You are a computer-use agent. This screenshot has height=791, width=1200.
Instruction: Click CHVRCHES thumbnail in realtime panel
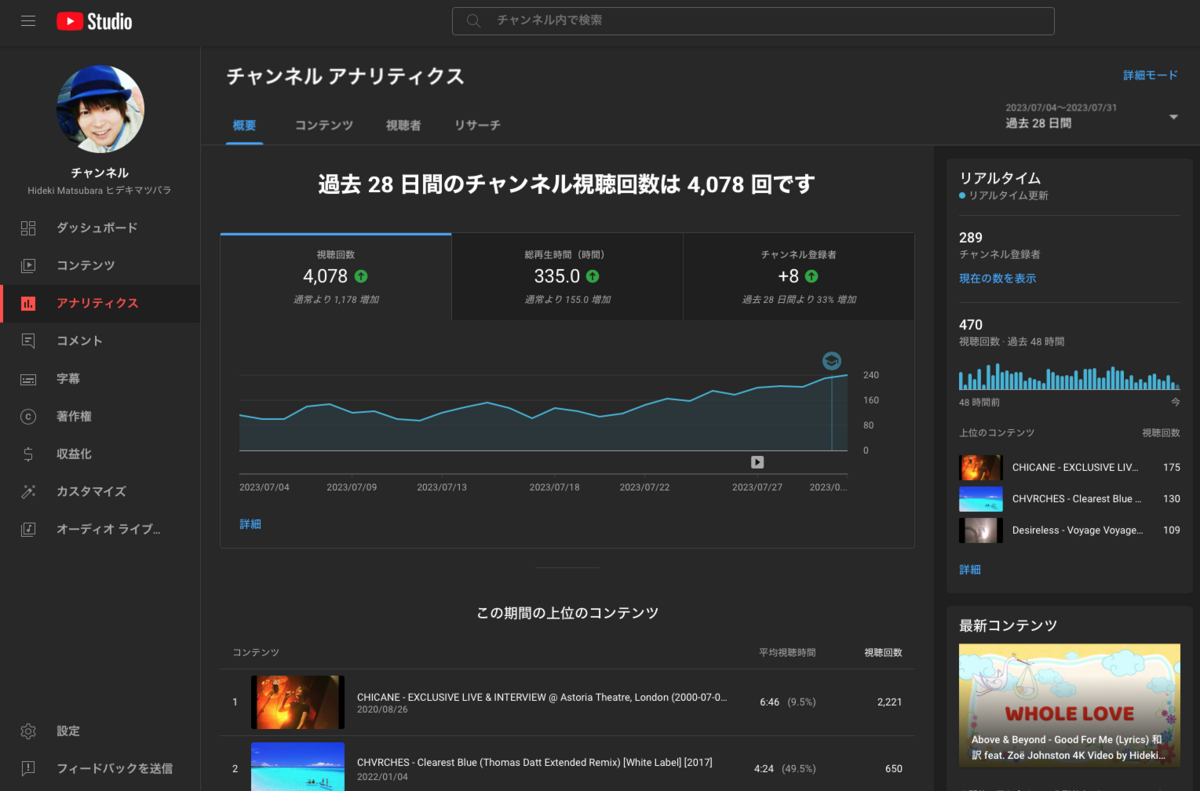[981, 498]
